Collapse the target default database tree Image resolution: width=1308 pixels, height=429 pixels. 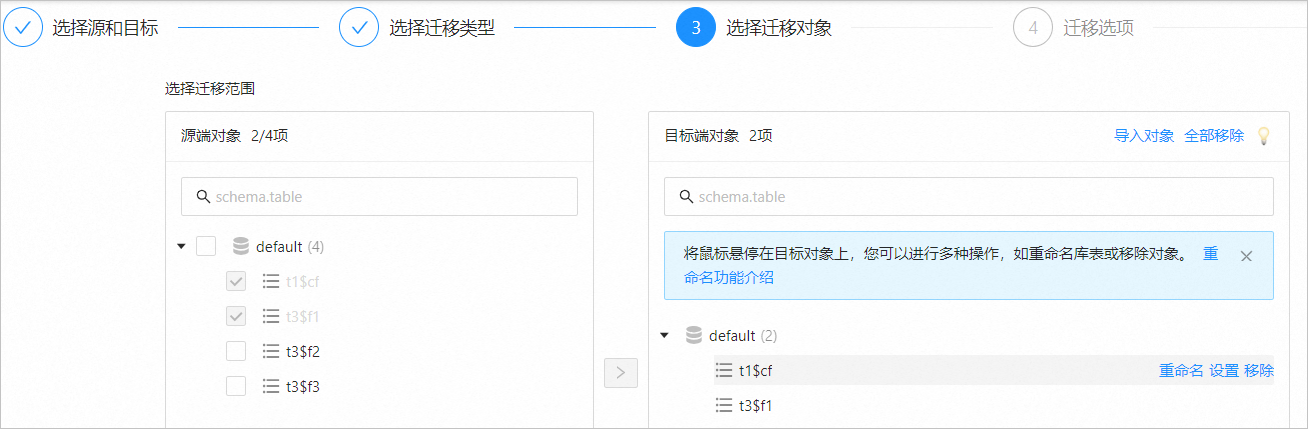click(665, 336)
